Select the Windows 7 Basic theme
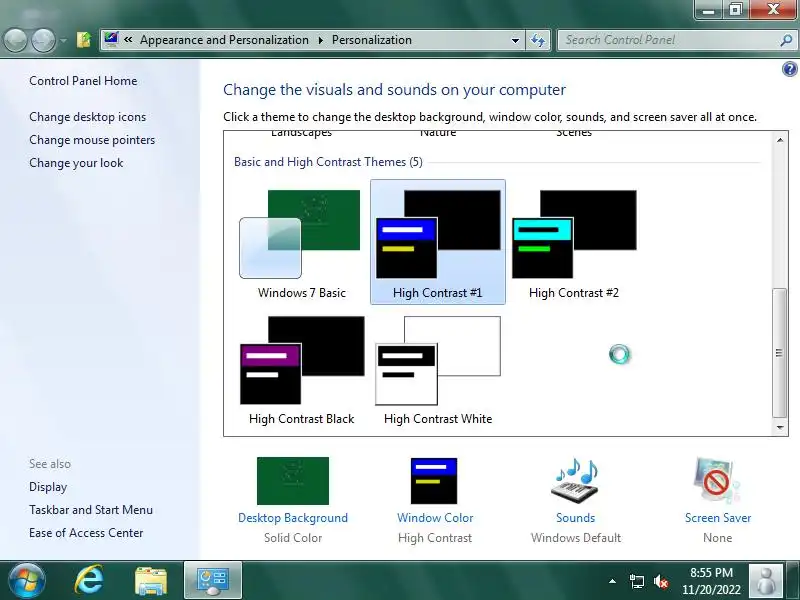The width and height of the screenshot is (800, 600). click(x=302, y=242)
